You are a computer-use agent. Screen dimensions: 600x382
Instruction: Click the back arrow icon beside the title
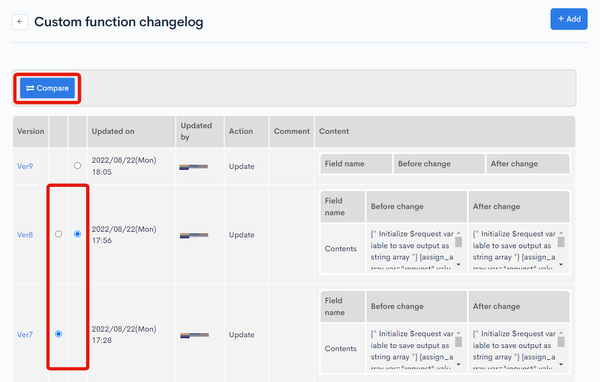pos(20,22)
